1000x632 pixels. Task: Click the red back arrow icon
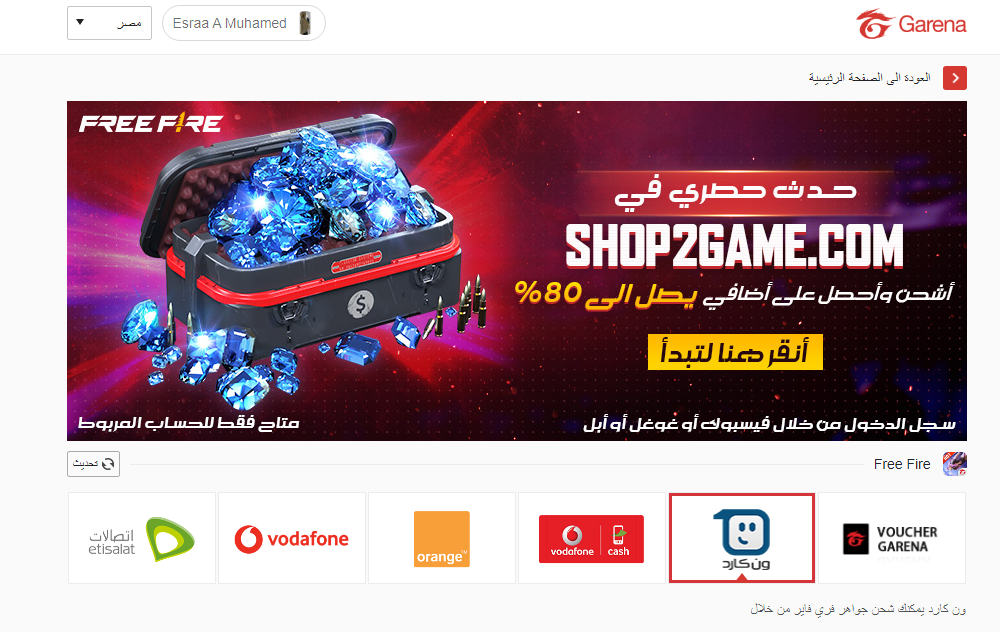click(955, 78)
